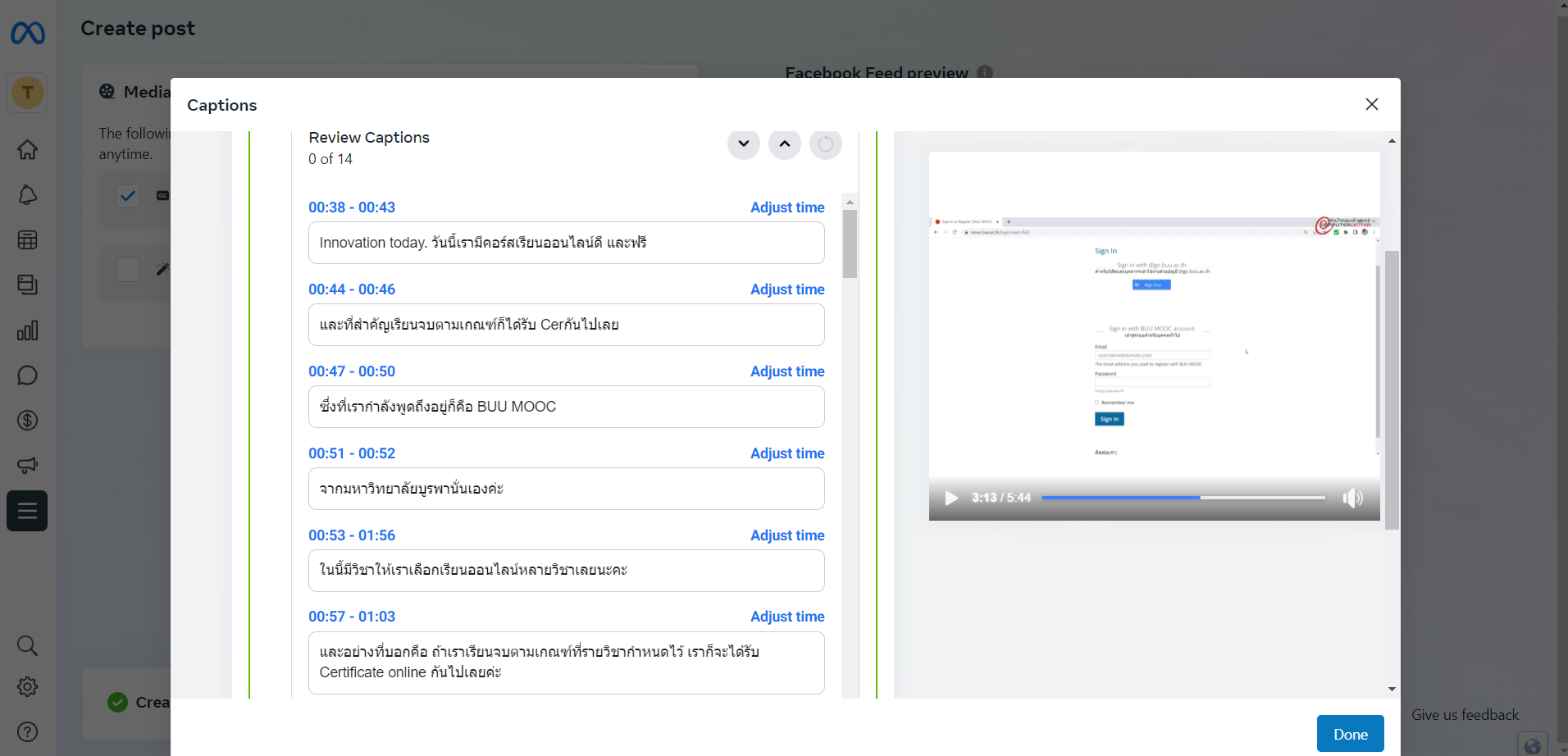
Task: Open Monetization dollar icon
Action: (27, 421)
